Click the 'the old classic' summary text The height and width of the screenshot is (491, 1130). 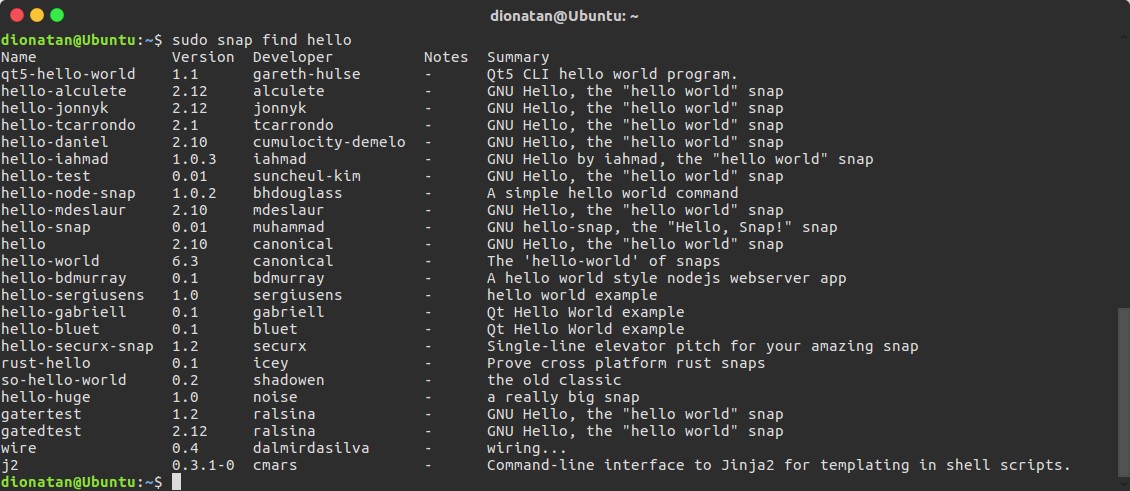[554, 380]
